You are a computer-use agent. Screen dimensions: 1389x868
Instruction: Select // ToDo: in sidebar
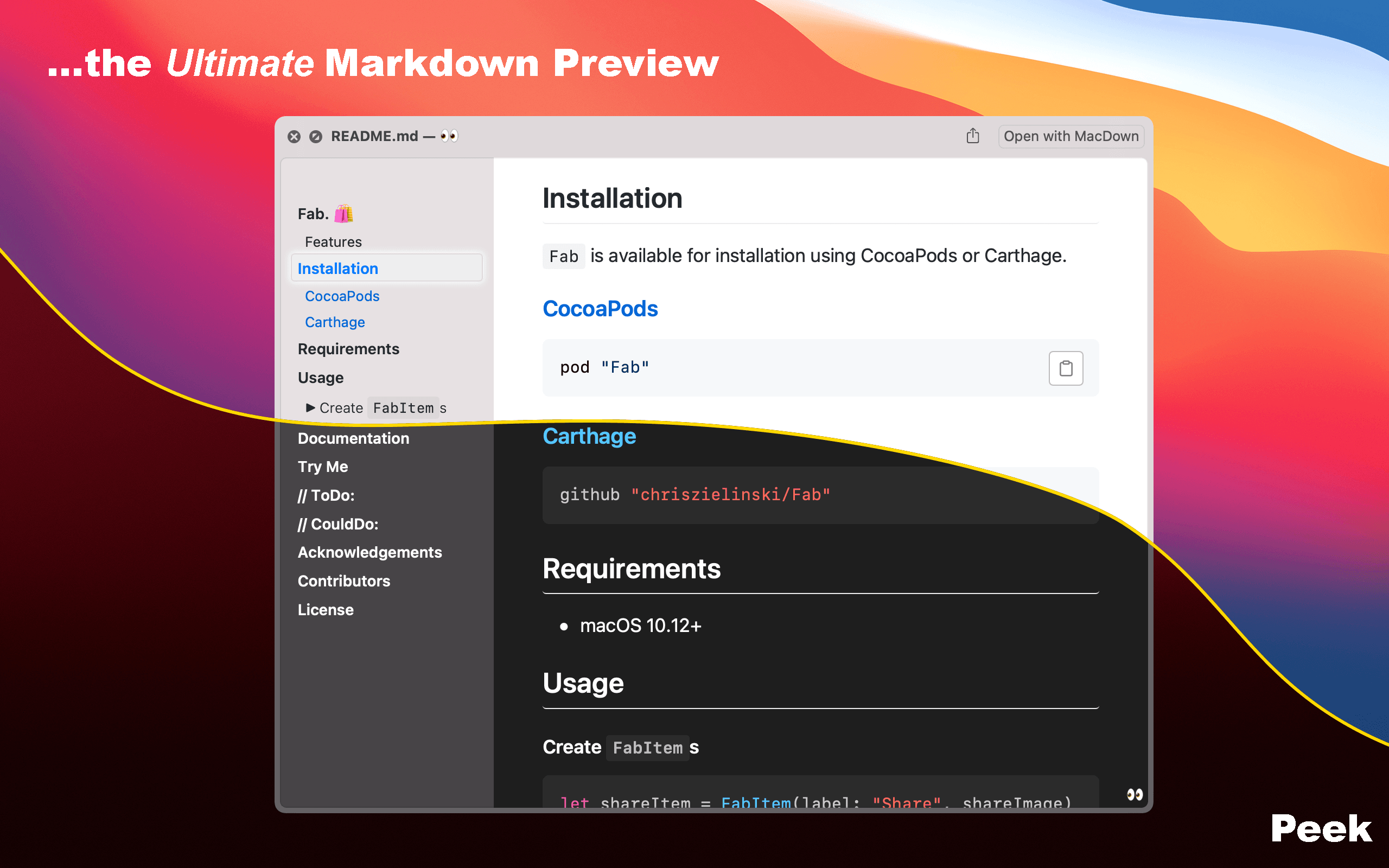click(x=326, y=495)
